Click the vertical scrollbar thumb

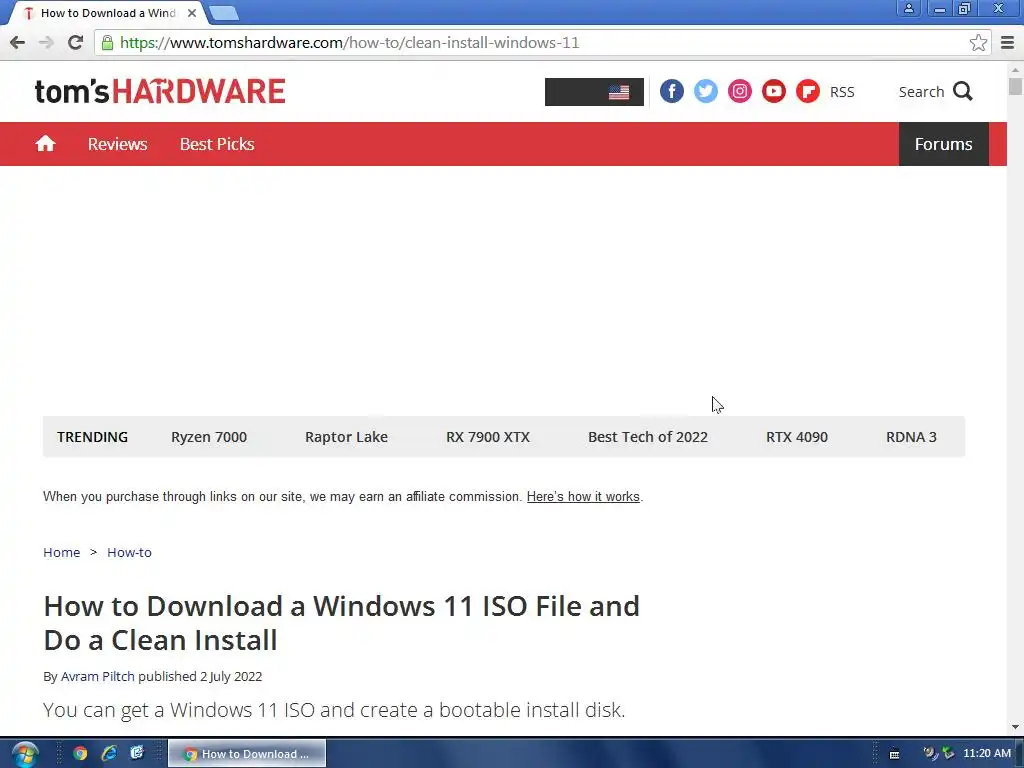(1015, 86)
